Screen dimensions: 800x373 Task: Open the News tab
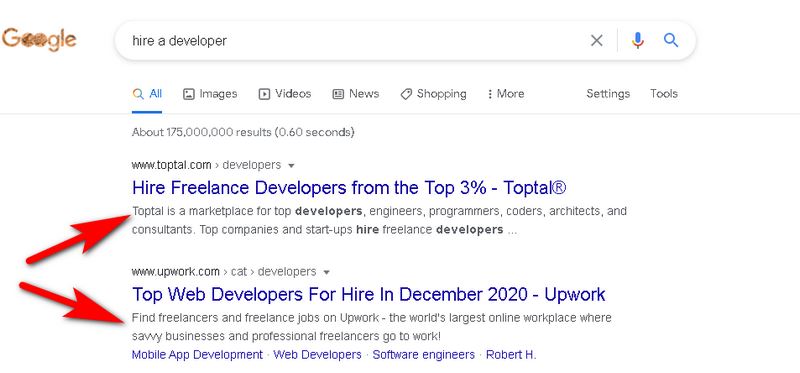pyautogui.click(x=356, y=94)
